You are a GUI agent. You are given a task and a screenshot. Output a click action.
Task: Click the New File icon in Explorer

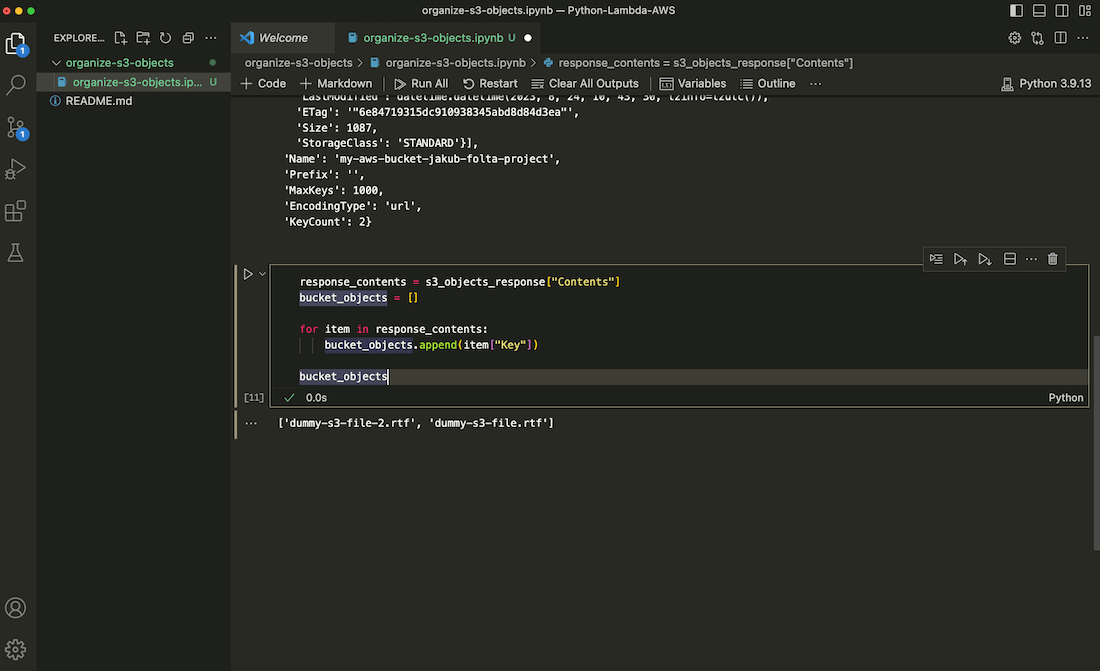(121, 38)
